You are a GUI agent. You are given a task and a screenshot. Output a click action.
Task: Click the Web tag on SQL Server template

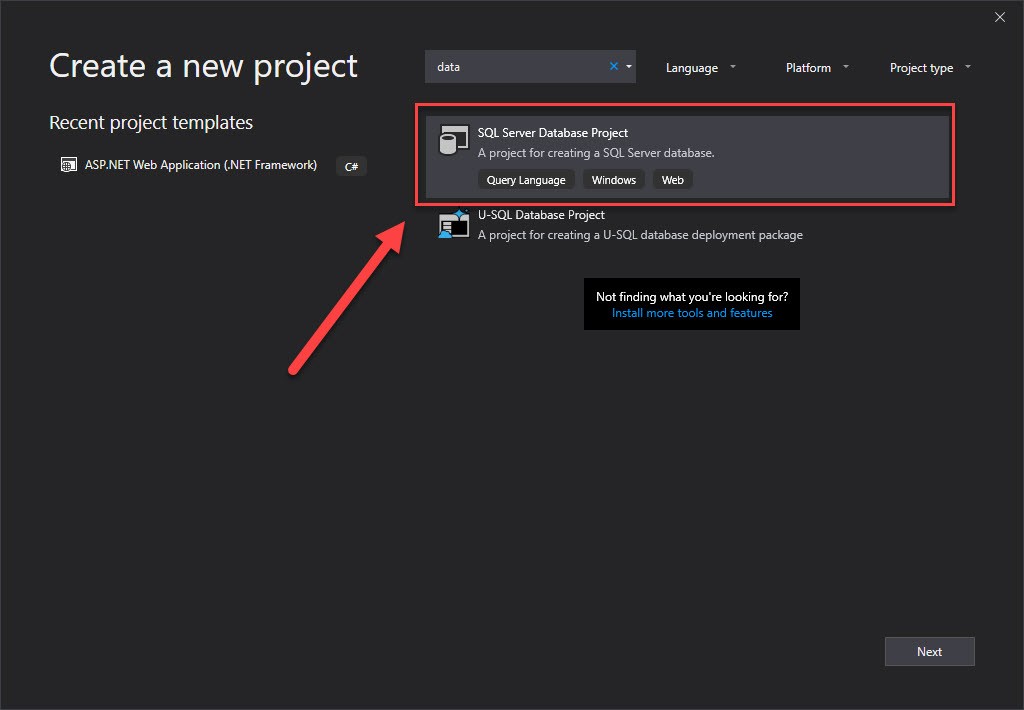(672, 179)
